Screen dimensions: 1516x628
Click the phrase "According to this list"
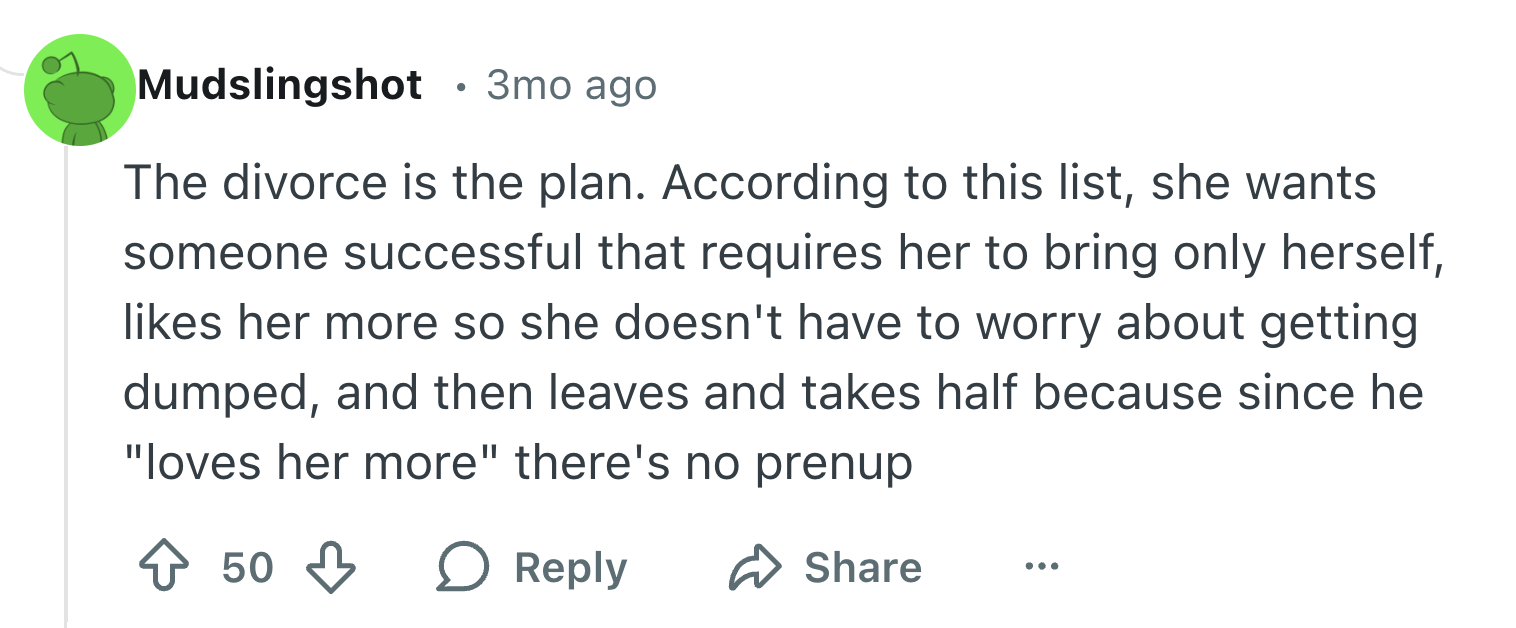(x=894, y=185)
